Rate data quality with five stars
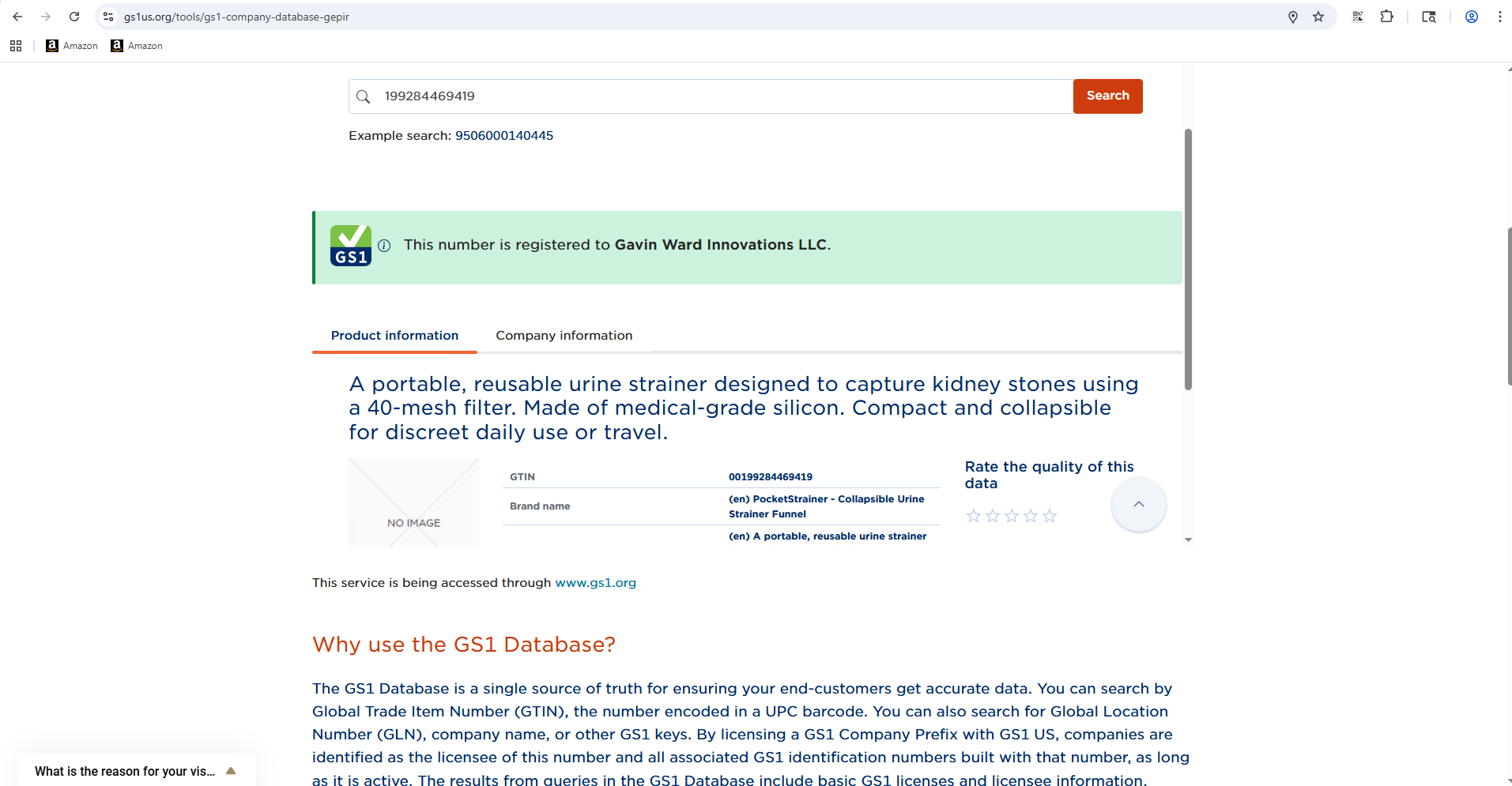The width and height of the screenshot is (1512, 786). (1050, 516)
